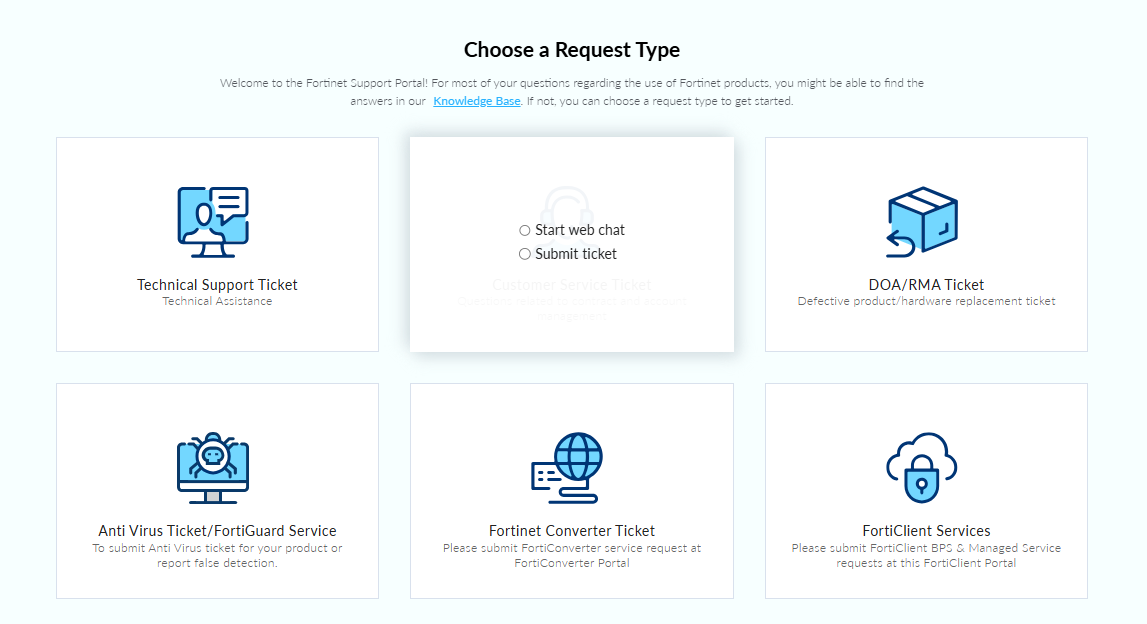Screen dimensions: 1147x624
Task: Click the defective product/hardware replacement description
Action: 926,301
